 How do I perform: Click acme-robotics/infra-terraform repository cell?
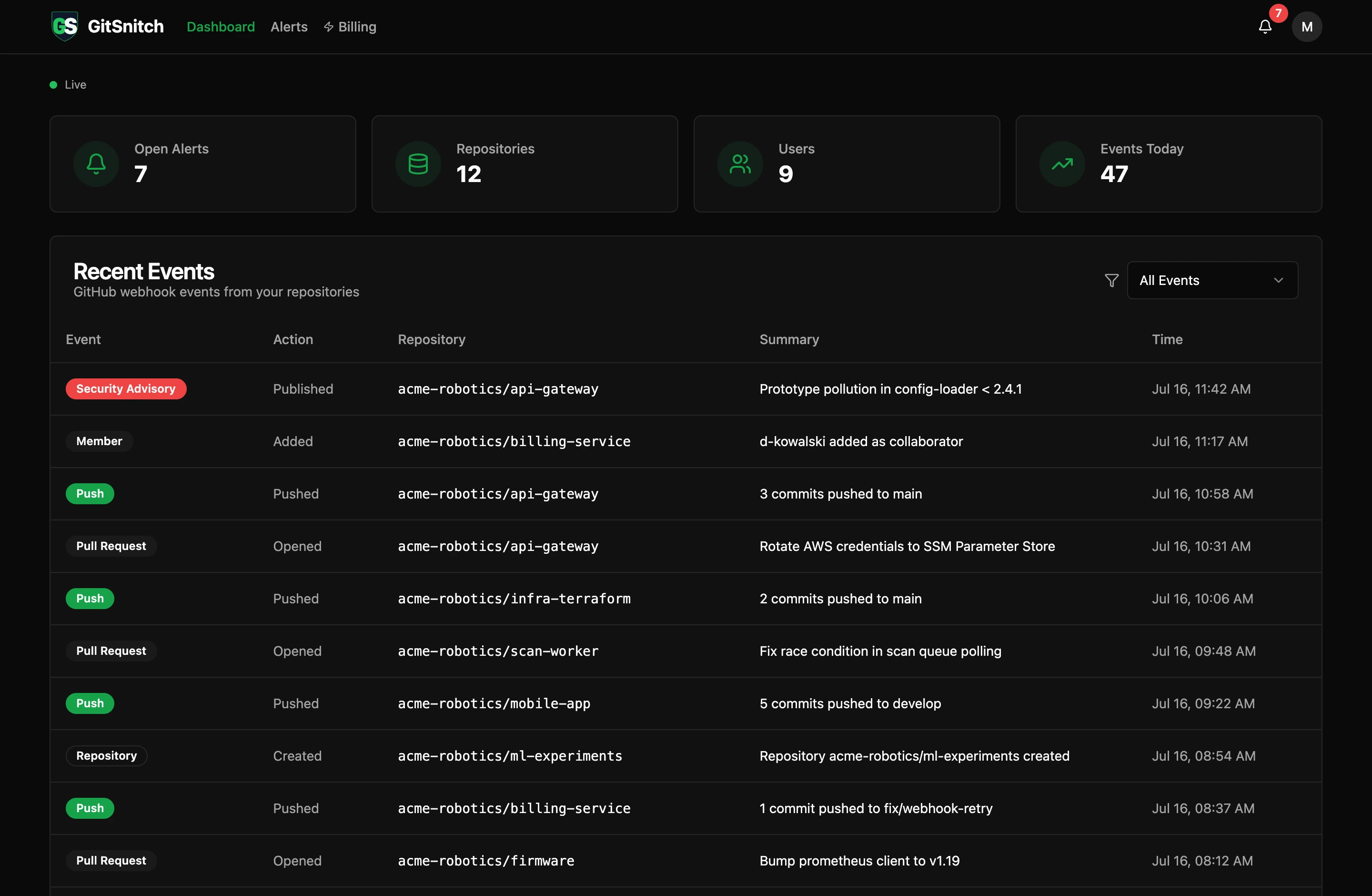(514, 599)
